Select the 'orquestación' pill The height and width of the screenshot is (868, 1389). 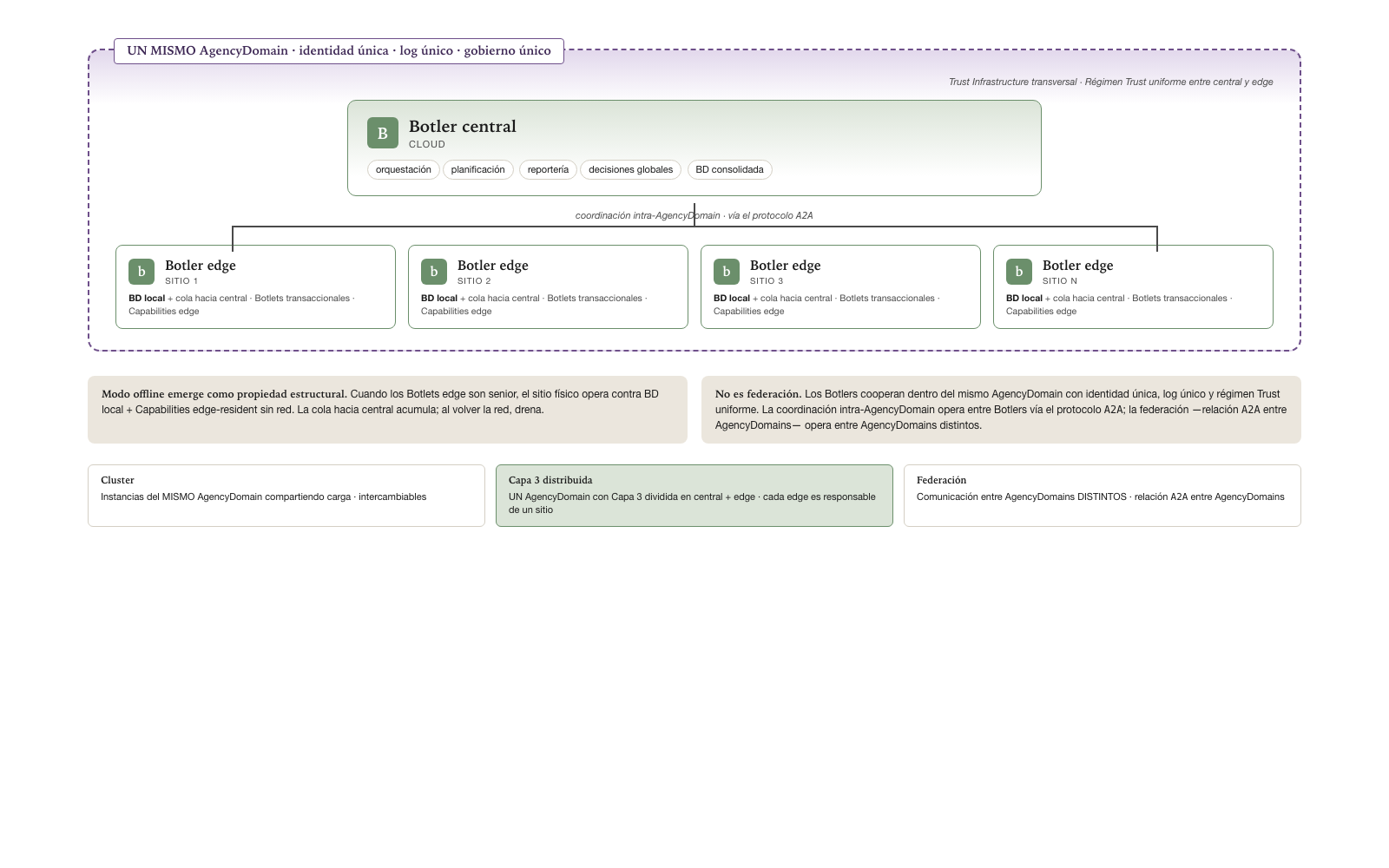404,170
